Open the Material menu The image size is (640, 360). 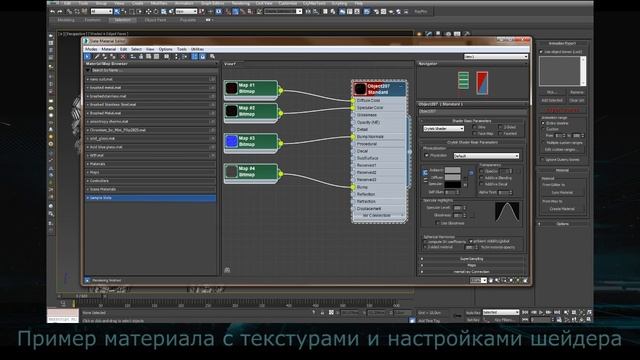coord(109,49)
